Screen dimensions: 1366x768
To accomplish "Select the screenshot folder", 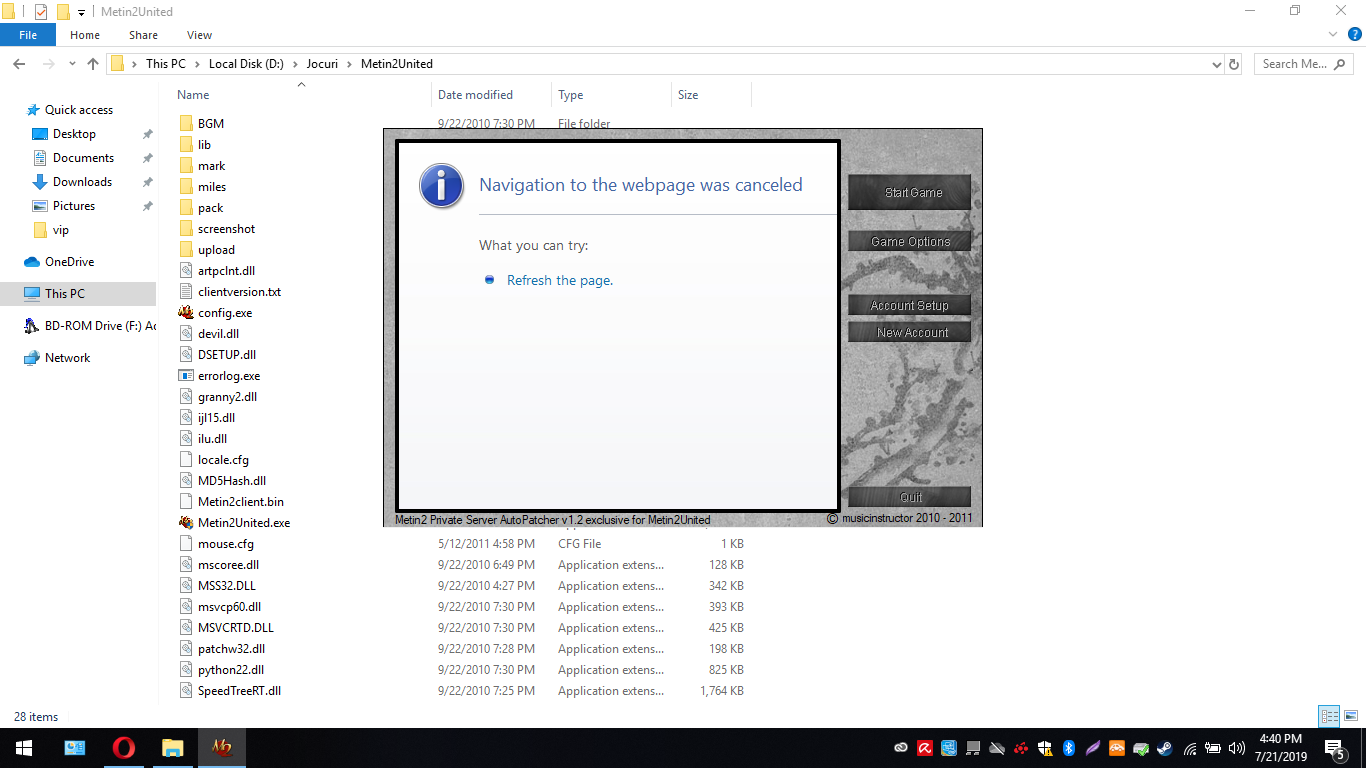I will click(x=226, y=229).
